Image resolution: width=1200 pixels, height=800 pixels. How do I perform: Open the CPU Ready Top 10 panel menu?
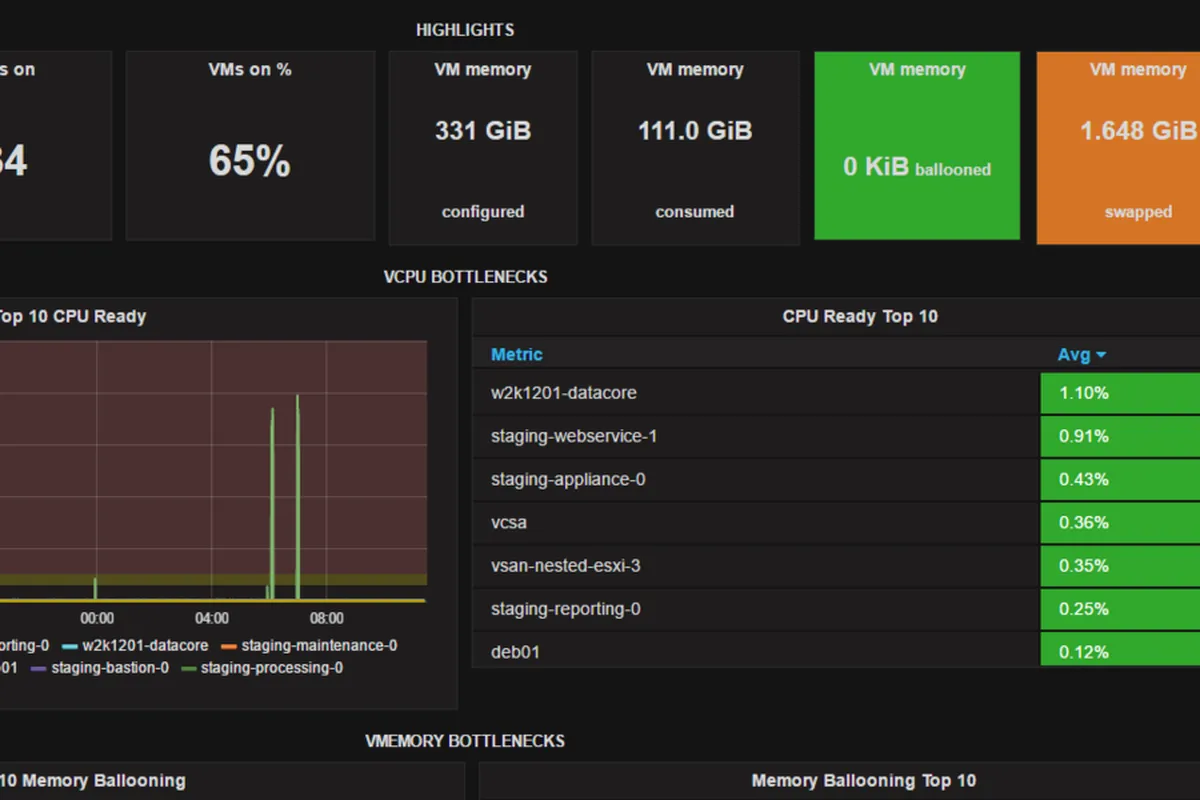pyautogui.click(x=860, y=317)
